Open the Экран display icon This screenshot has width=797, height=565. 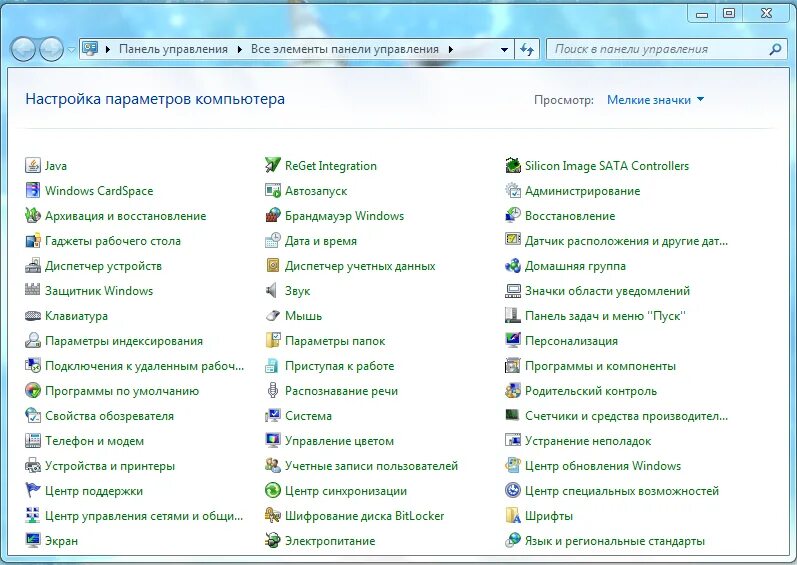[x=33, y=540]
